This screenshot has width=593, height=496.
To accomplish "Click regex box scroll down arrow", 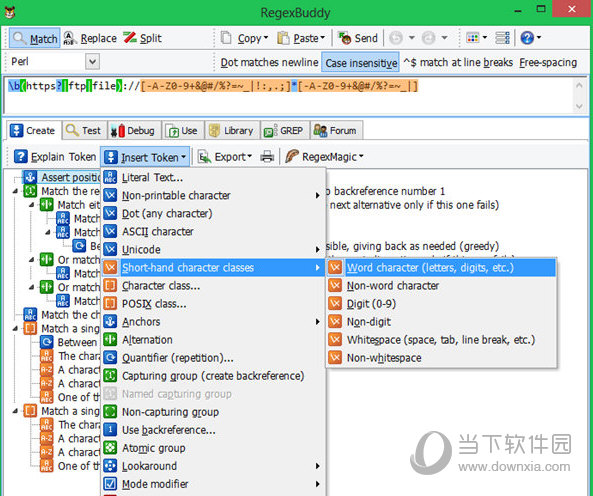I will click(x=579, y=106).
